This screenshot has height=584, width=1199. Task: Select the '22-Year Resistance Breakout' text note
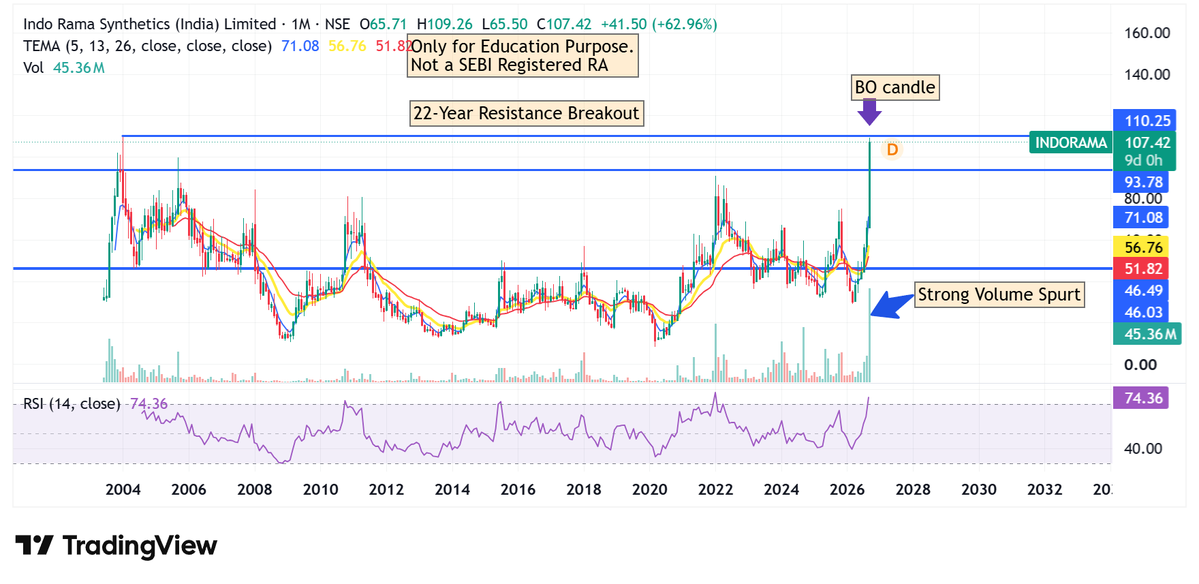coord(526,113)
